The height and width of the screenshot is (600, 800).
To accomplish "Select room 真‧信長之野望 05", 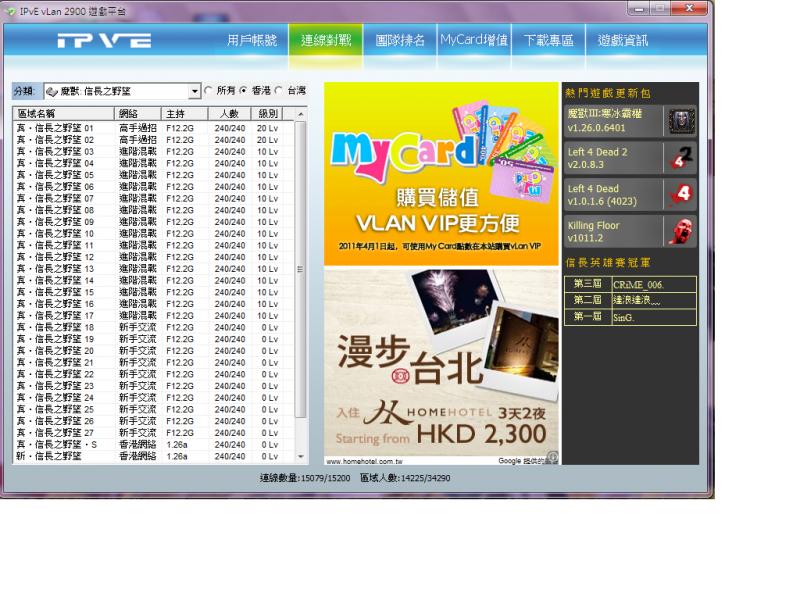I will (154, 175).
